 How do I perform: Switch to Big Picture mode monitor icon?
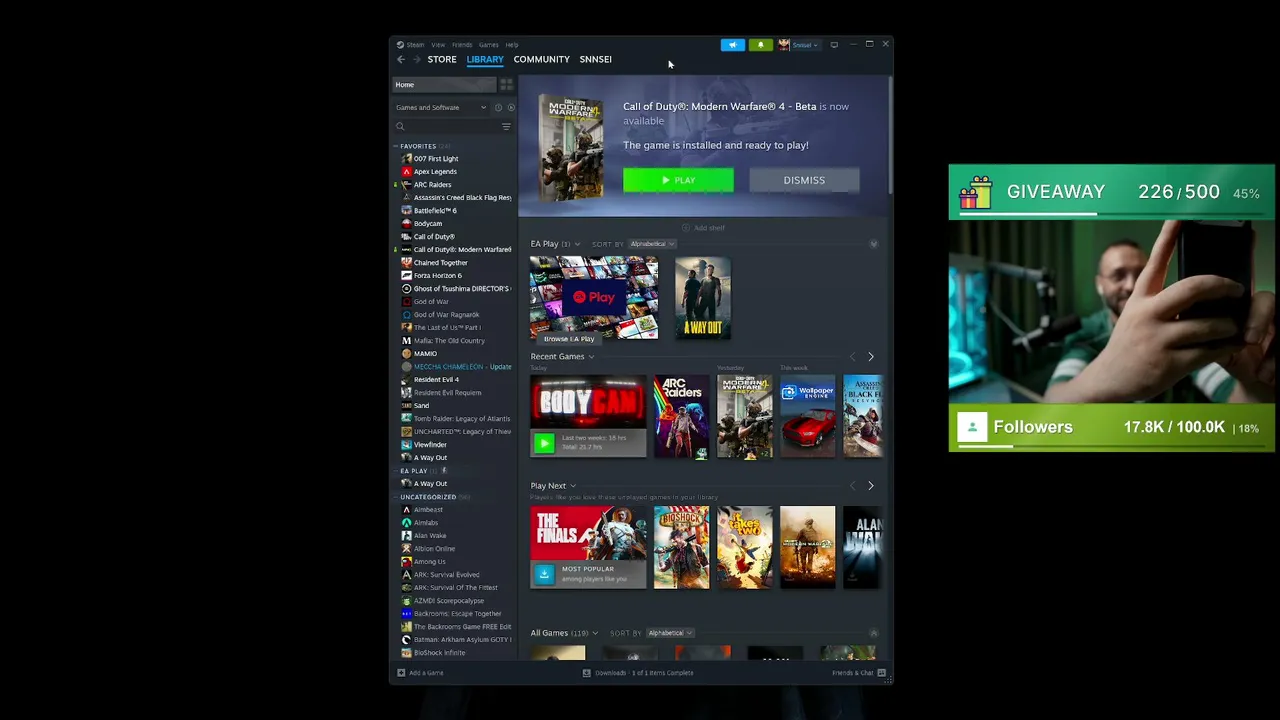(834, 45)
